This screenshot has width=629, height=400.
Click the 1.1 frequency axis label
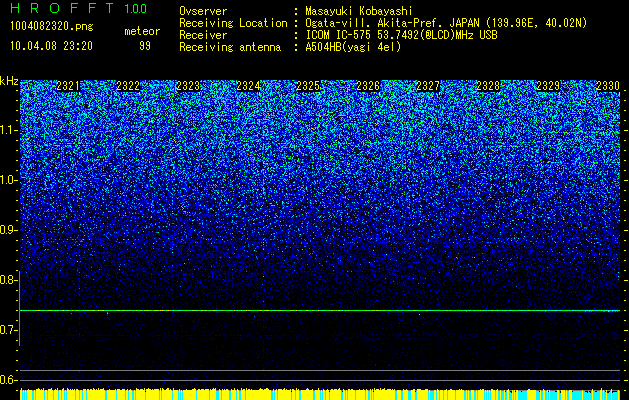point(8,130)
